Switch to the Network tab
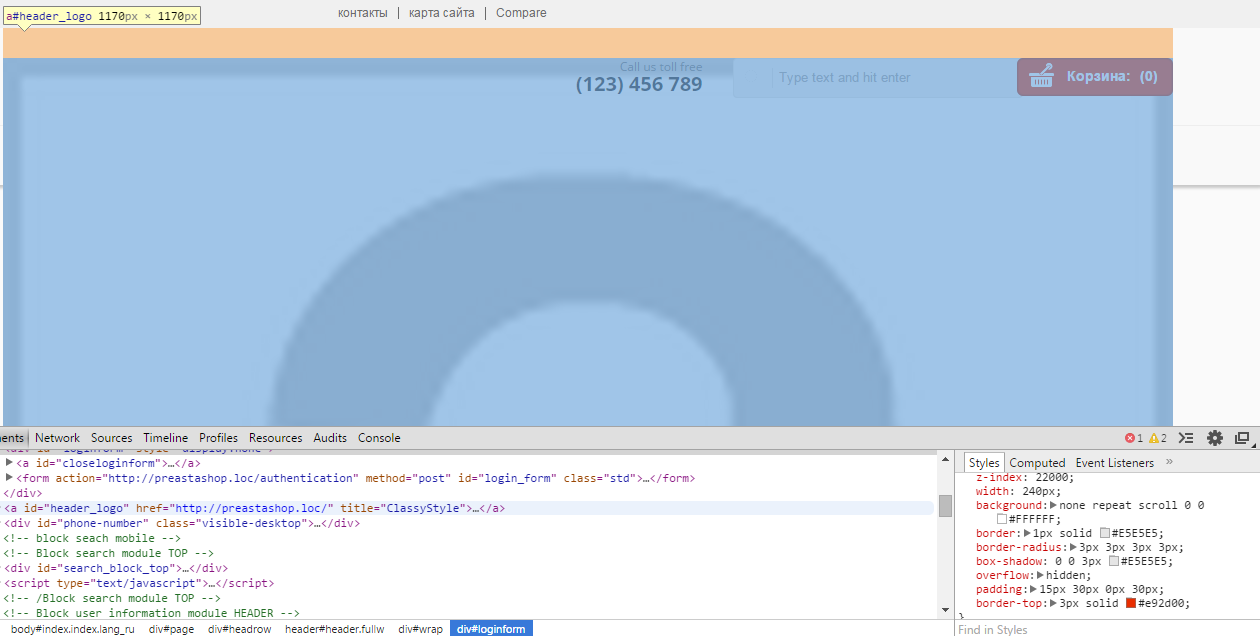Viewport: 1260px width, 636px height. 57,438
